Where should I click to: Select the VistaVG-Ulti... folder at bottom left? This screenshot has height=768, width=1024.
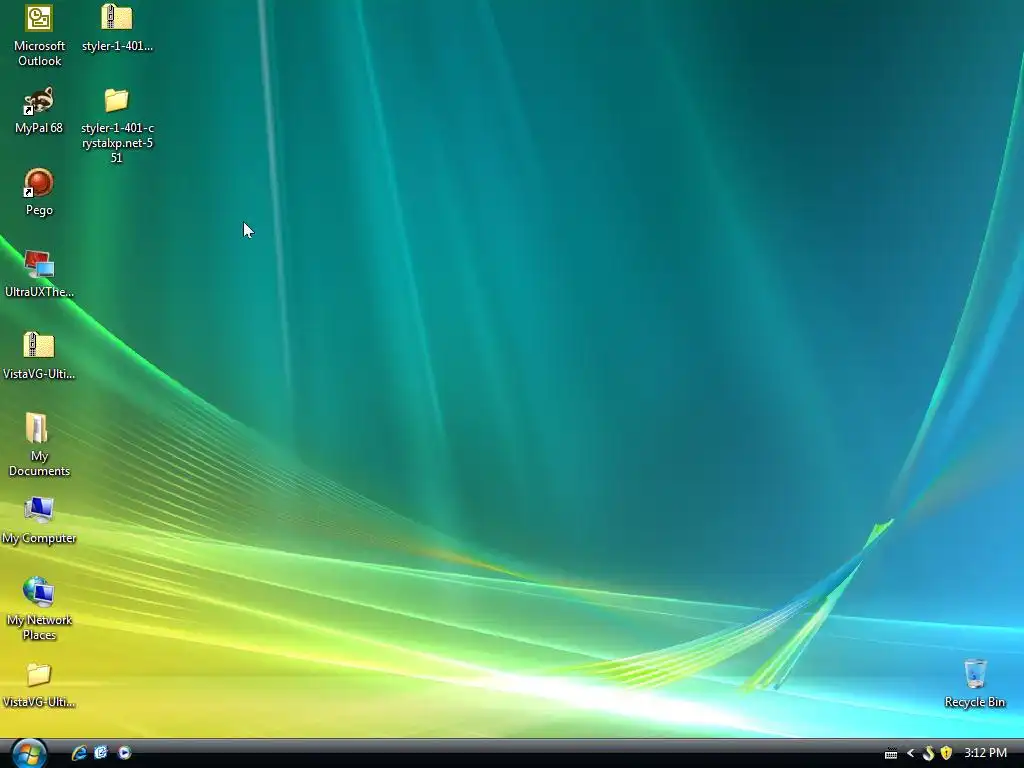click(x=39, y=675)
